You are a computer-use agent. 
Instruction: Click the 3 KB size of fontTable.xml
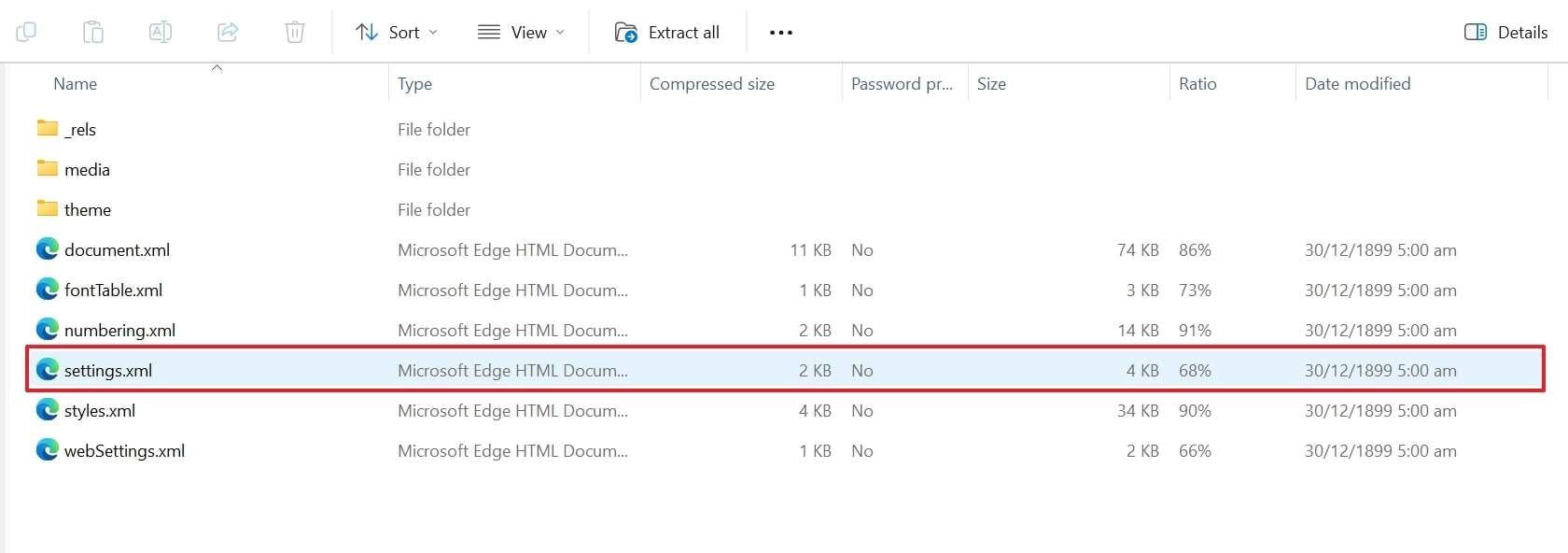click(1142, 290)
